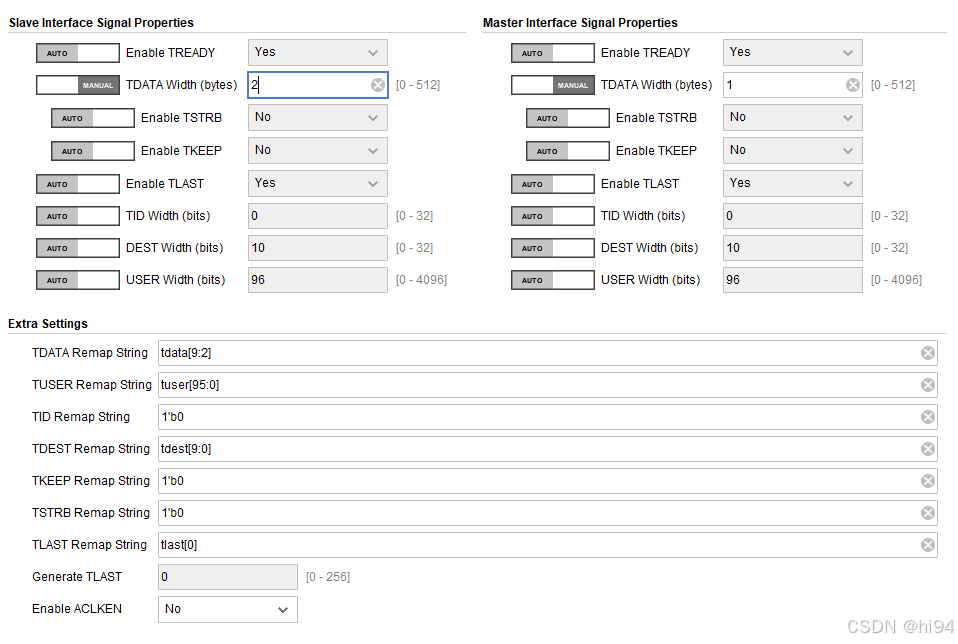This screenshot has width=958, height=644.
Task: Open master Enable TLAST dropdown
Action: tap(792, 183)
